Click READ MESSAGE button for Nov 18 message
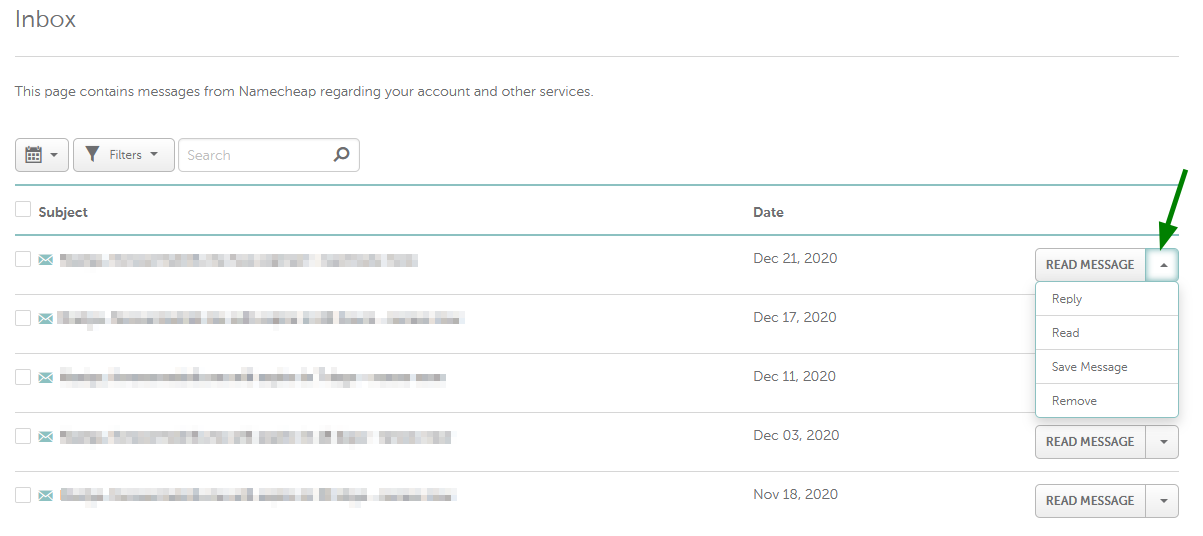 point(1090,501)
